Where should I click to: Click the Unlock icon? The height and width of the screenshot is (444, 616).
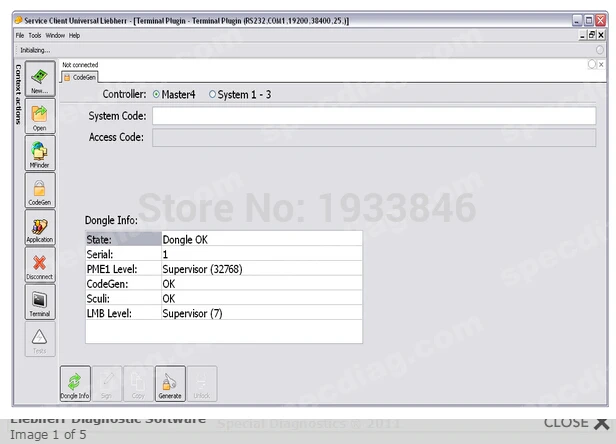(x=202, y=383)
